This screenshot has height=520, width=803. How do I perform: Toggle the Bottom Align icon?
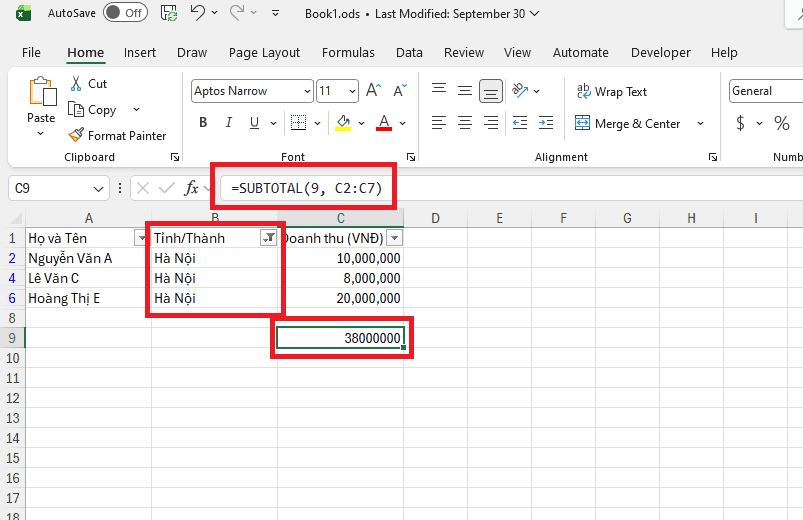tap(491, 91)
